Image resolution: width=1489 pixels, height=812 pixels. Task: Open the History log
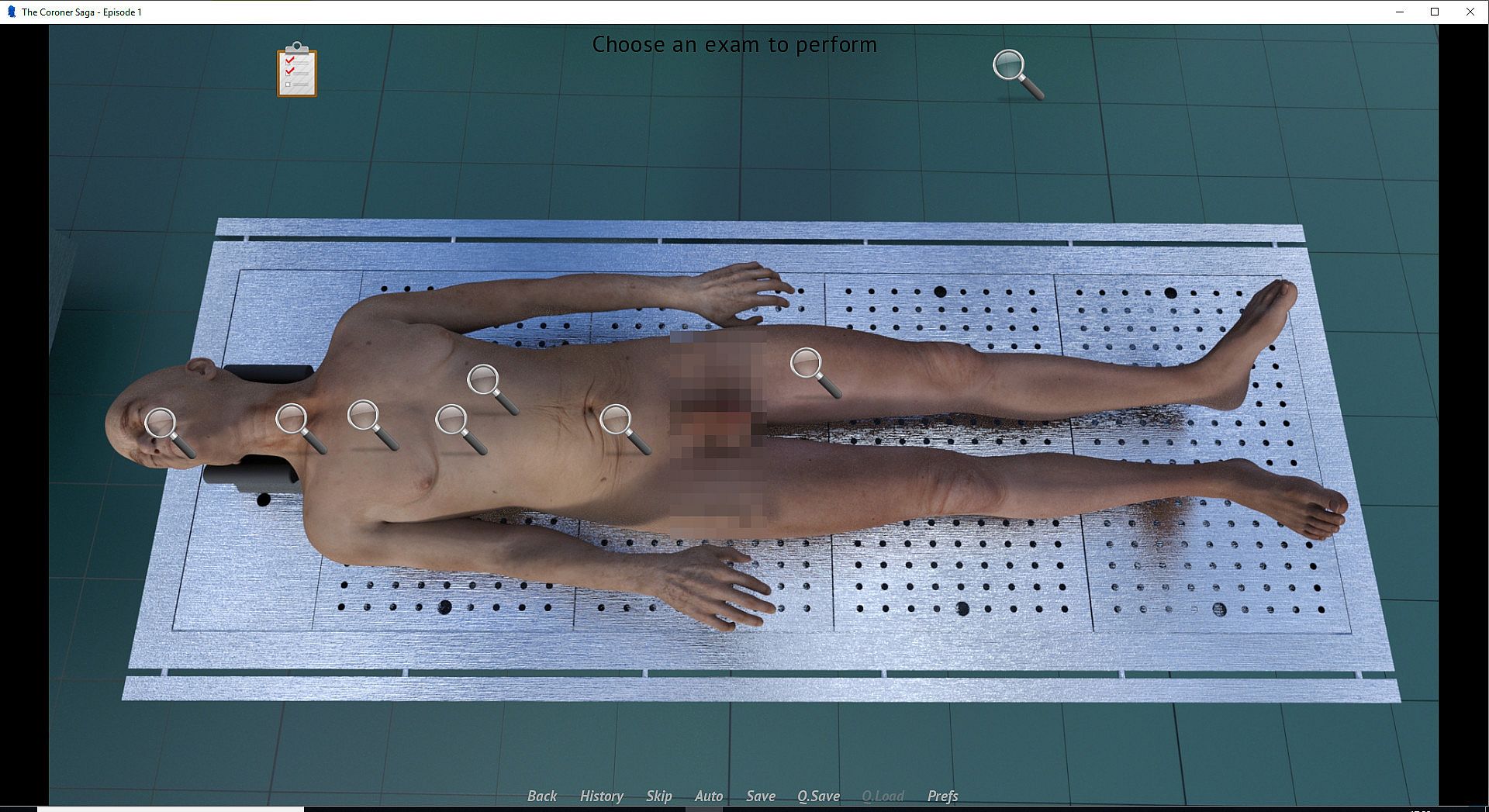(x=601, y=796)
